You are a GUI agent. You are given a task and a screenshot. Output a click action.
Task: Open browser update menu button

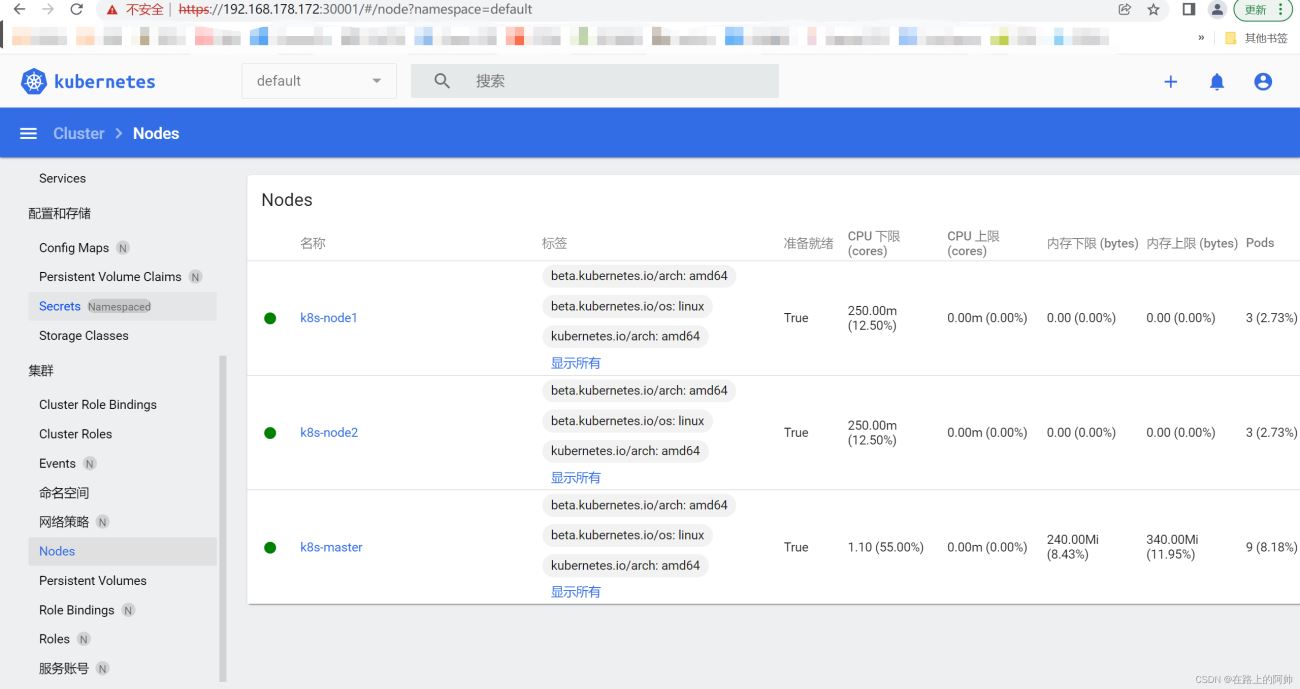[1265, 9]
